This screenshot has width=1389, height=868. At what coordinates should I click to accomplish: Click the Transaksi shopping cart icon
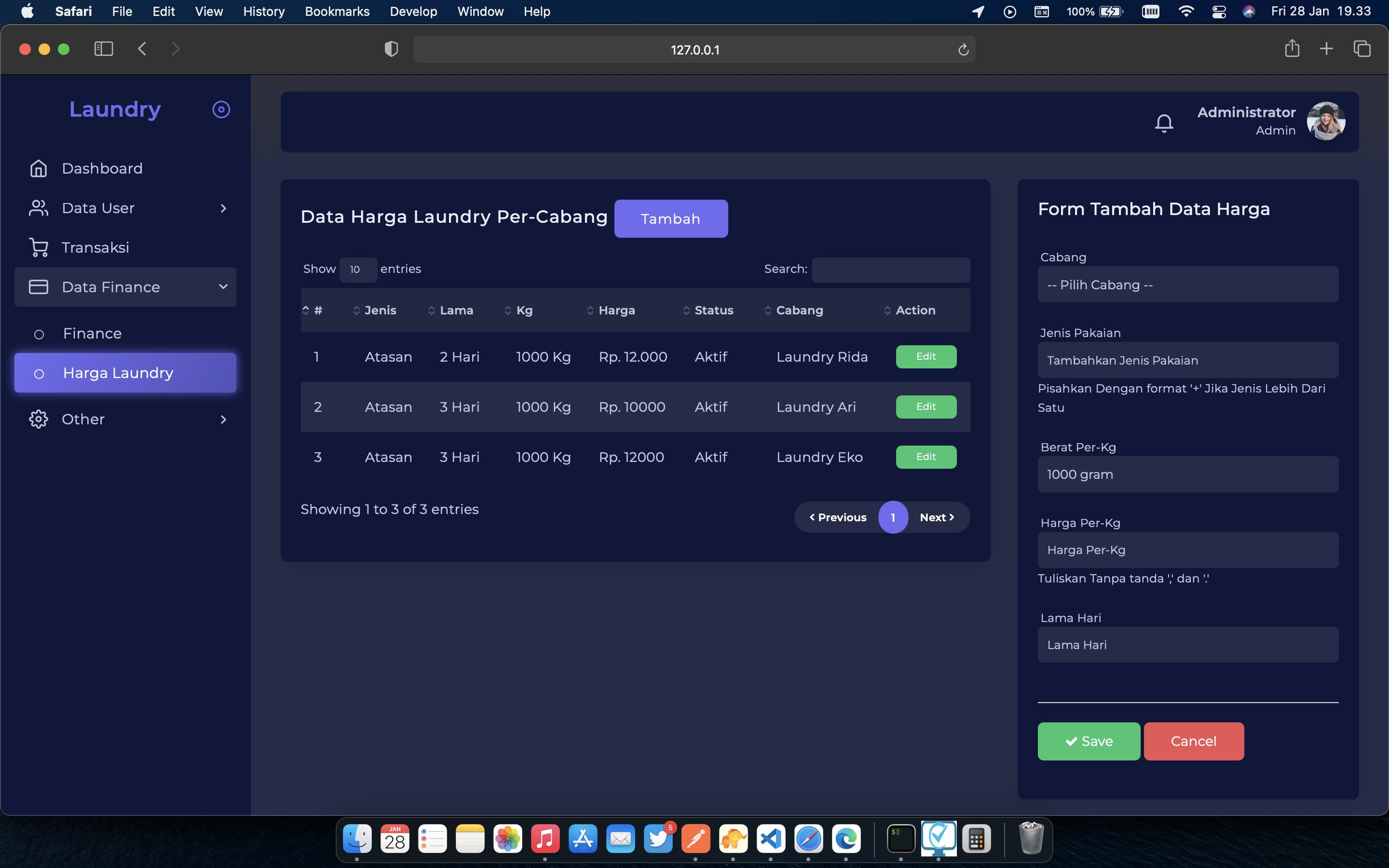click(39, 247)
